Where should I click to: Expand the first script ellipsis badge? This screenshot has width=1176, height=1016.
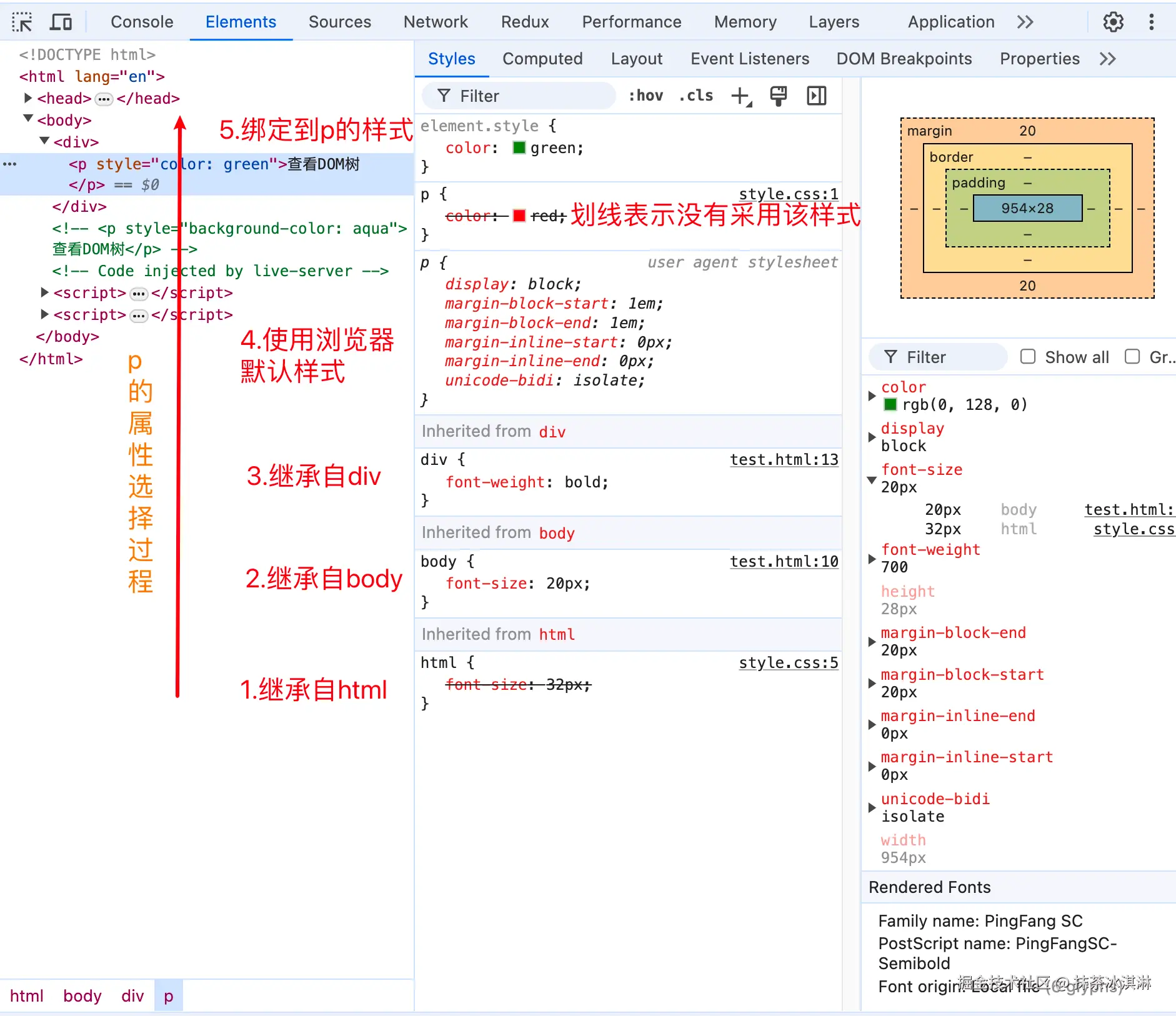coord(139,294)
